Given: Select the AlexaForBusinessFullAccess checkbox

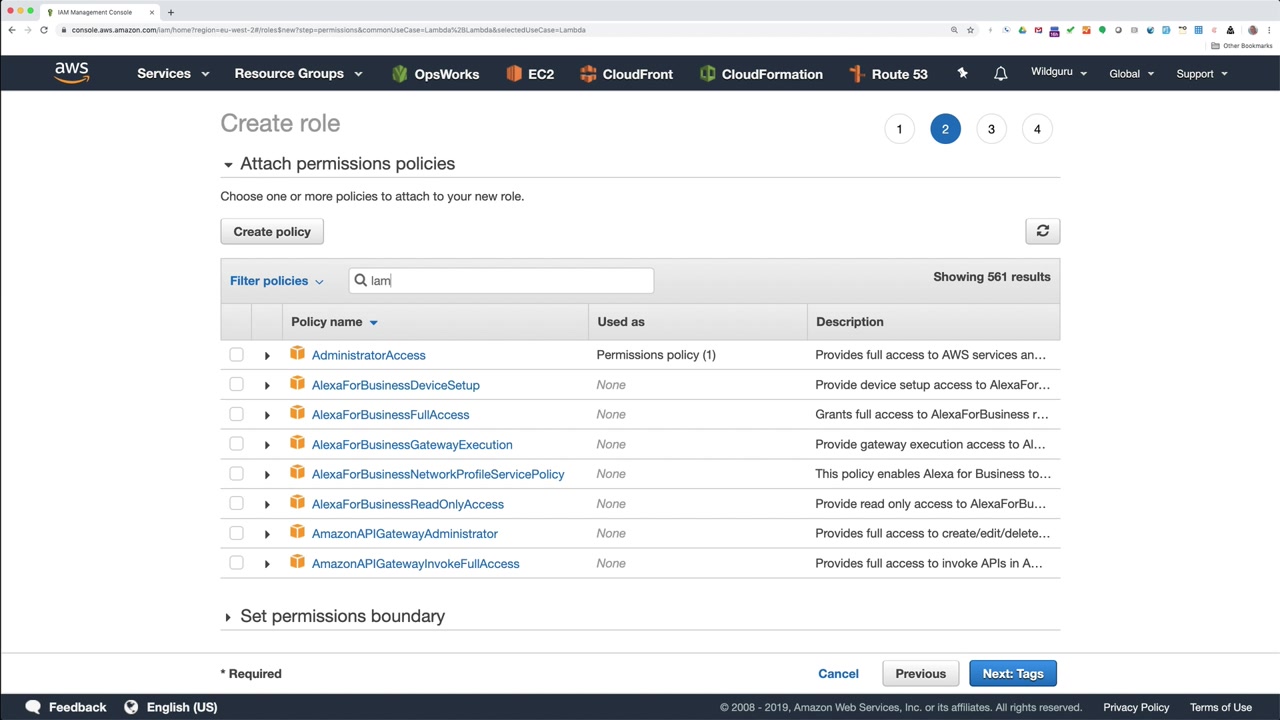Looking at the screenshot, I should (236, 414).
